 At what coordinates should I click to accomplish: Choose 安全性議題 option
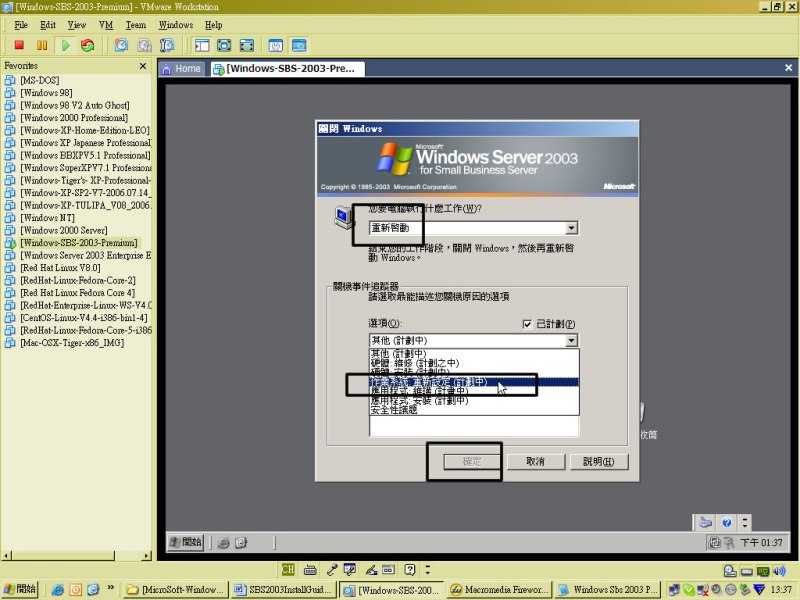click(474, 410)
